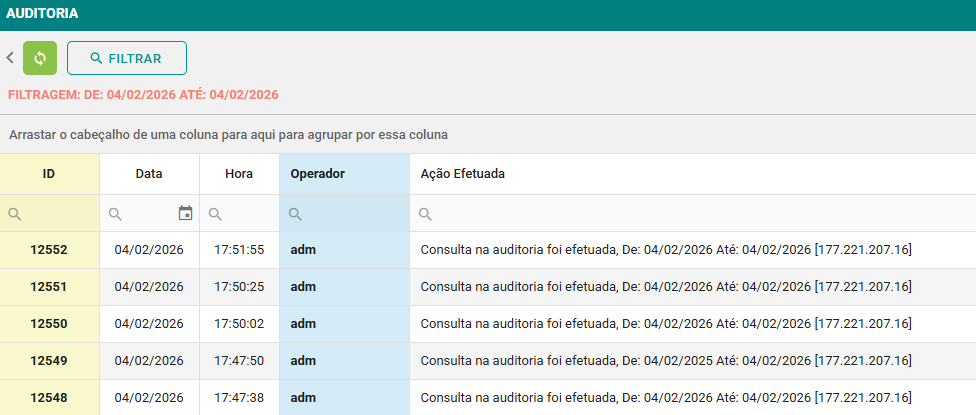976x415 pixels.
Task: Sort by the Hora column header
Action: [239, 174]
